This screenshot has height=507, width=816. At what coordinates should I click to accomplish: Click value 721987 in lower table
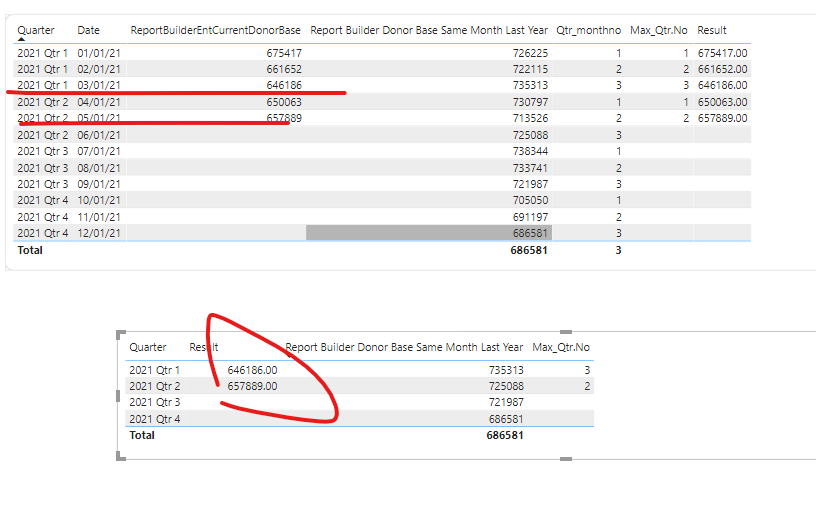point(506,402)
